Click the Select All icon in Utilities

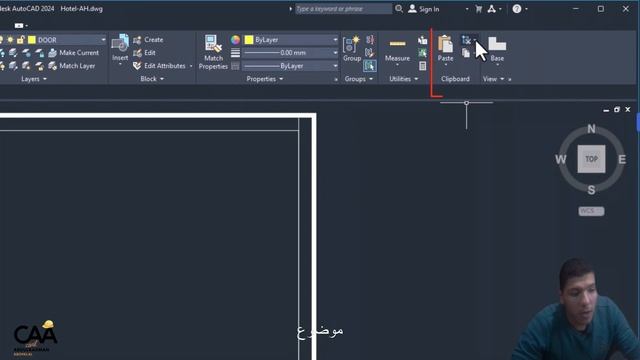click(422, 53)
